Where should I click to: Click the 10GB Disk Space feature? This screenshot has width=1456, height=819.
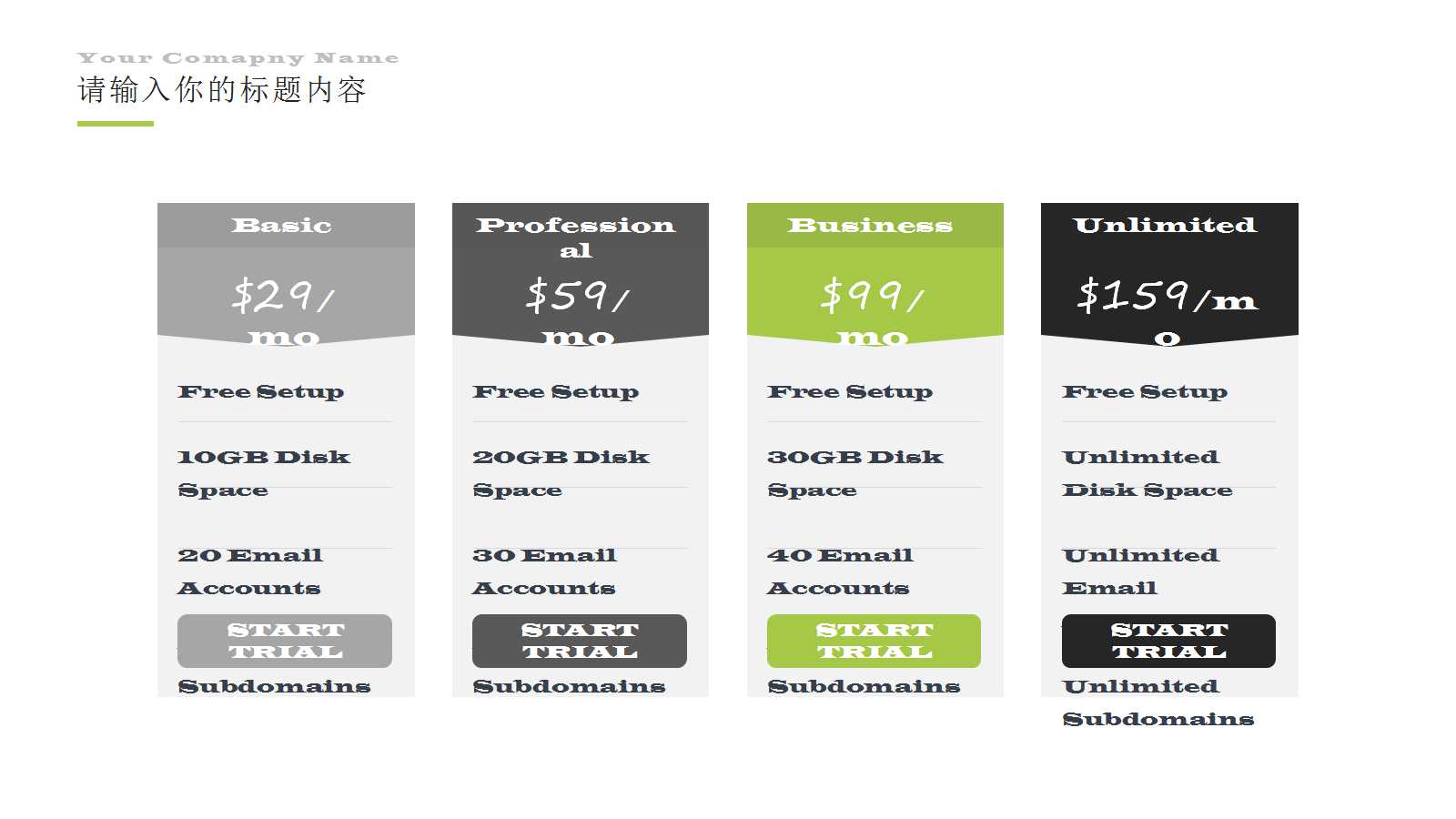tap(263, 473)
